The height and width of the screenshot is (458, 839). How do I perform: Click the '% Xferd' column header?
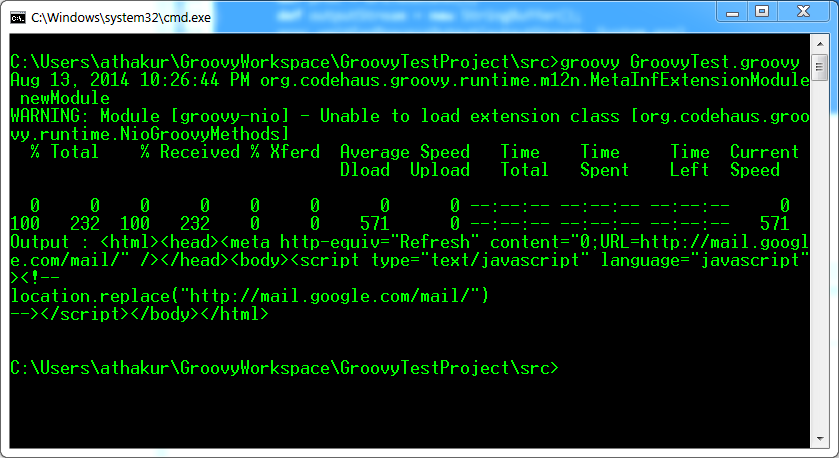(285, 152)
